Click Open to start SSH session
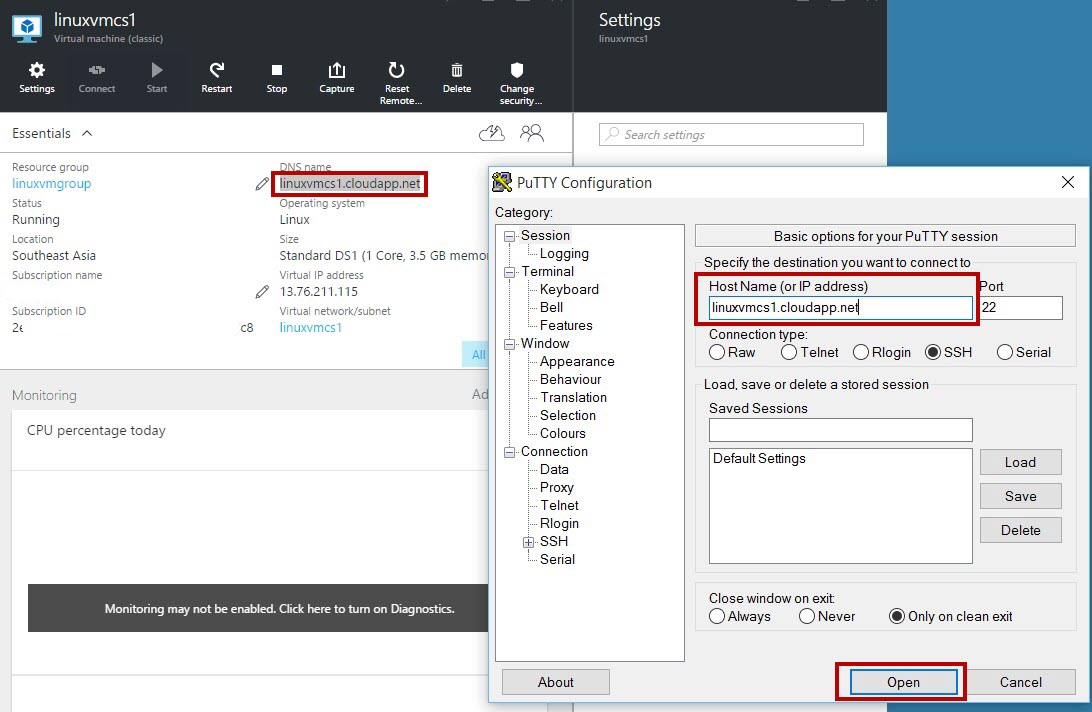 click(x=903, y=682)
